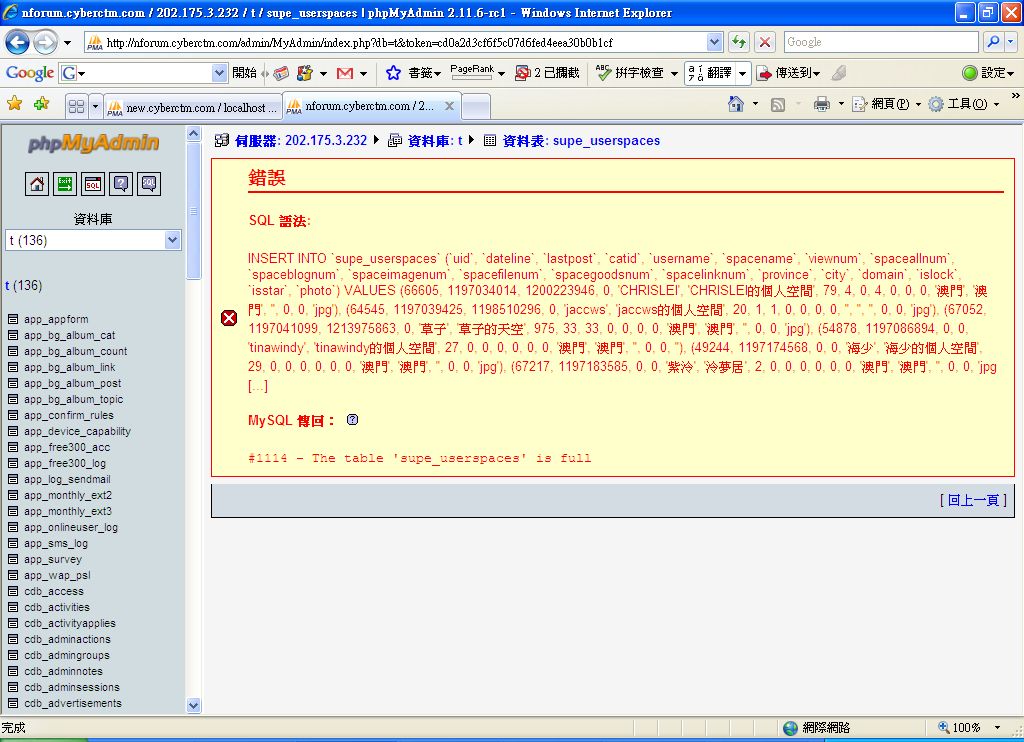Open the SQL query window icon
Screen dimensions: 1024x742
click(x=93, y=183)
